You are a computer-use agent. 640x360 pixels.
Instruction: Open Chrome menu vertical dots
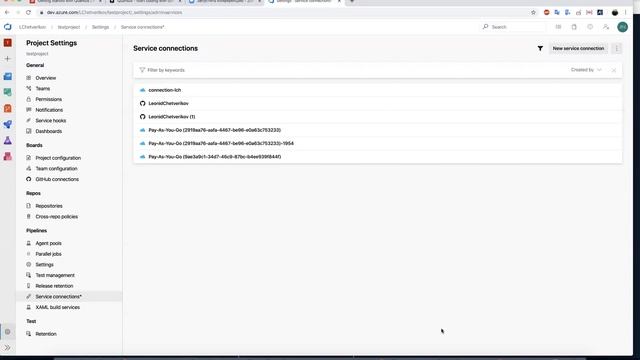click(x=625, y=12)
